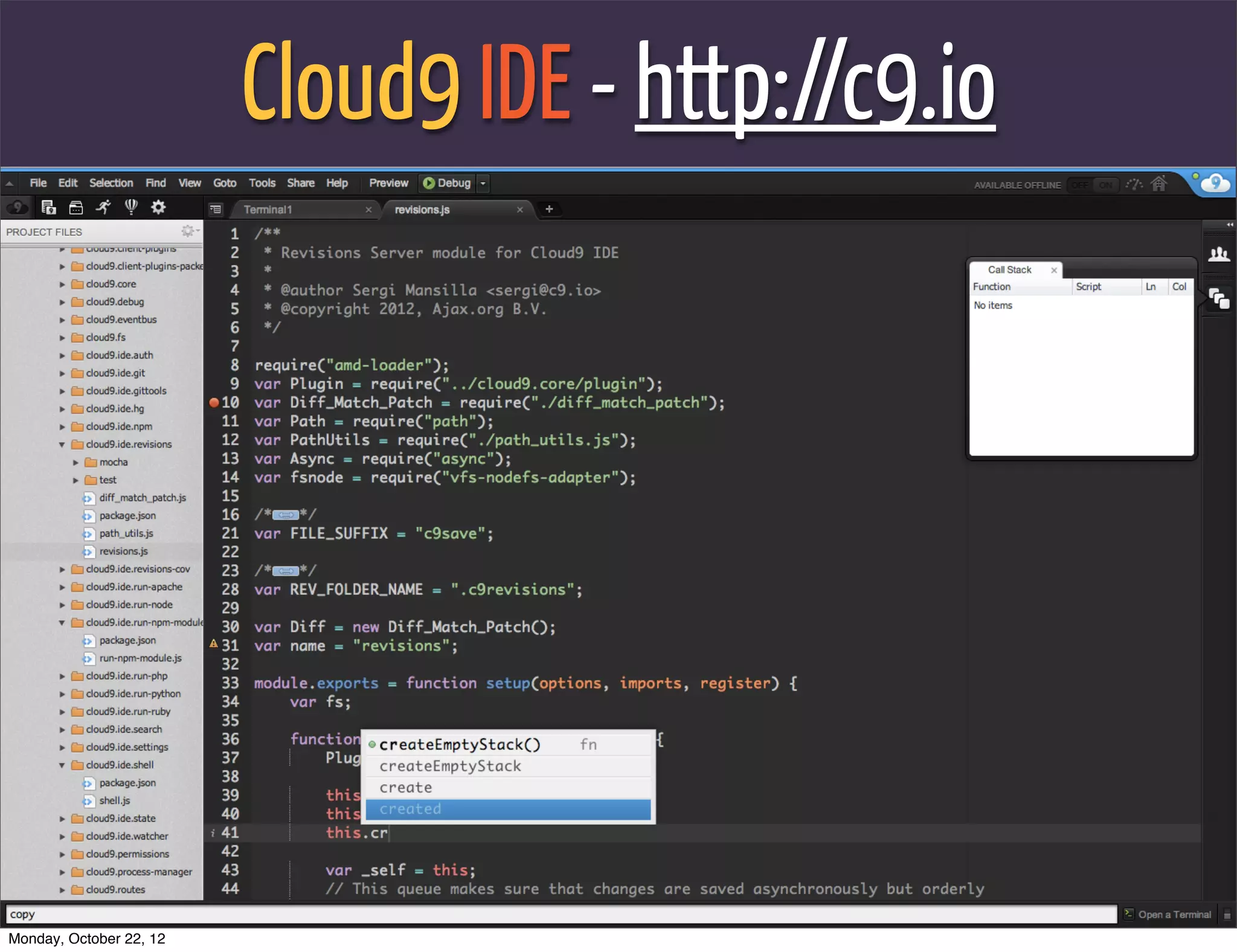This screenshot has height=952, width=1237.
Task: Switch to the Terminal1 tab
Action: pyautogui.click(x=268, y=210)
